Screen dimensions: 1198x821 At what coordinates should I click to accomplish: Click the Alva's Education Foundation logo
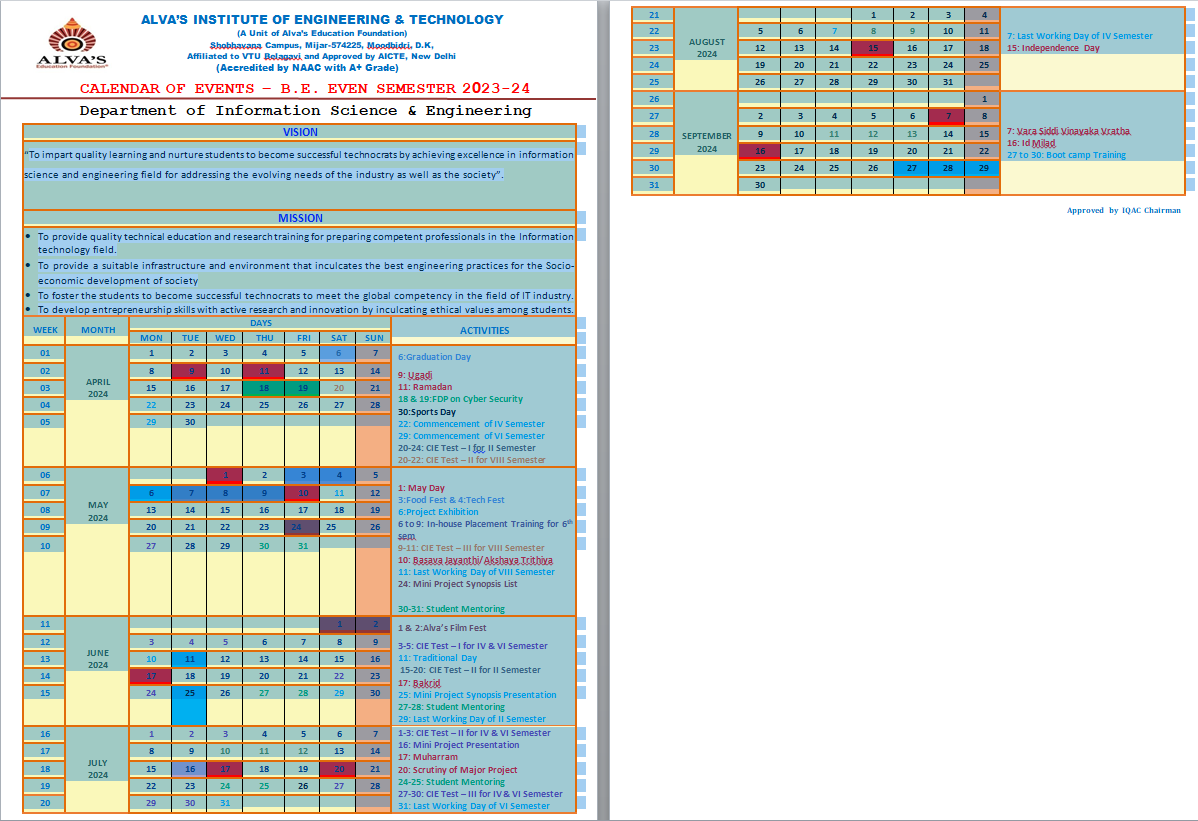click(x=72, y=44)
